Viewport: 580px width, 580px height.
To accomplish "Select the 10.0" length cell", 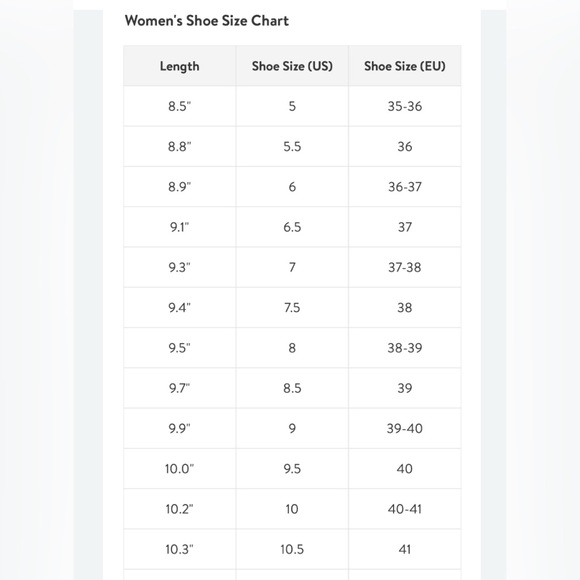I will coord(180,469).
